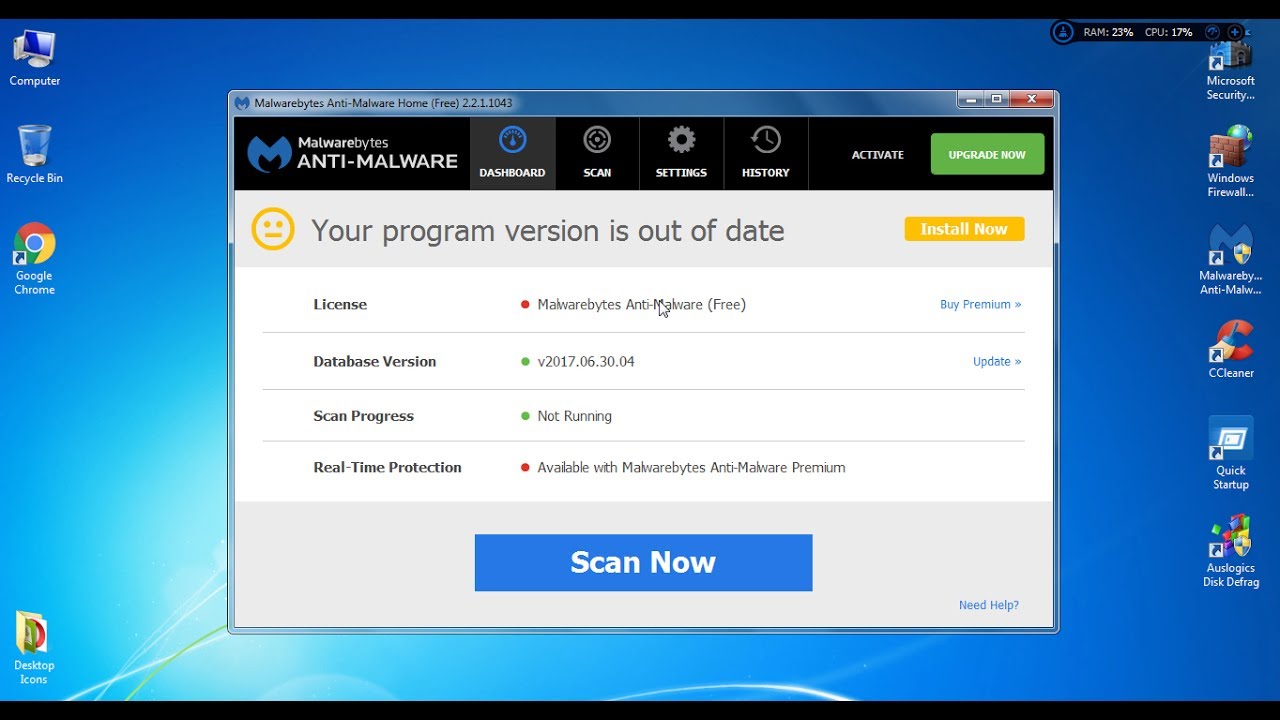Click the green Database Version status dot
This screenshot has height=720, width=1280.
525,362
